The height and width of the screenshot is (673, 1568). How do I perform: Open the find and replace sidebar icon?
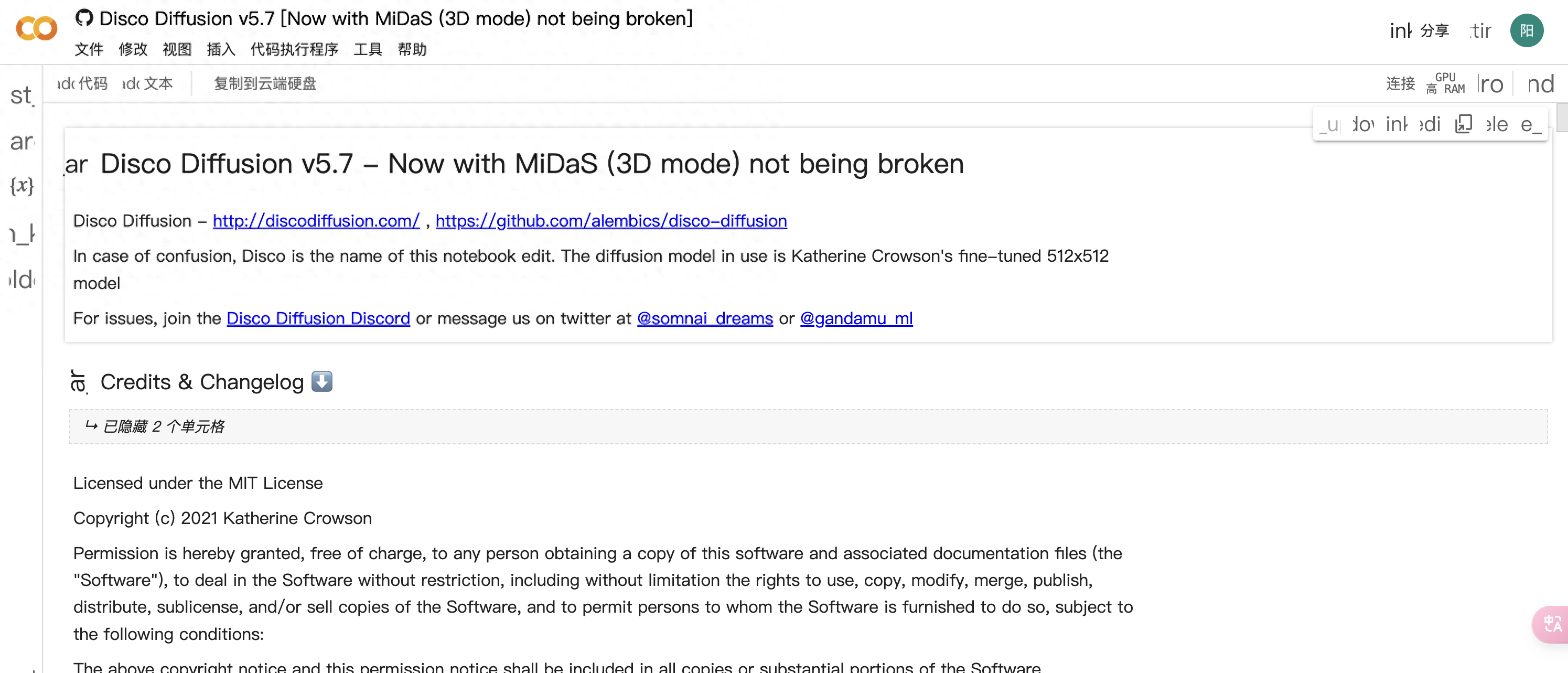tap(22, 141)
